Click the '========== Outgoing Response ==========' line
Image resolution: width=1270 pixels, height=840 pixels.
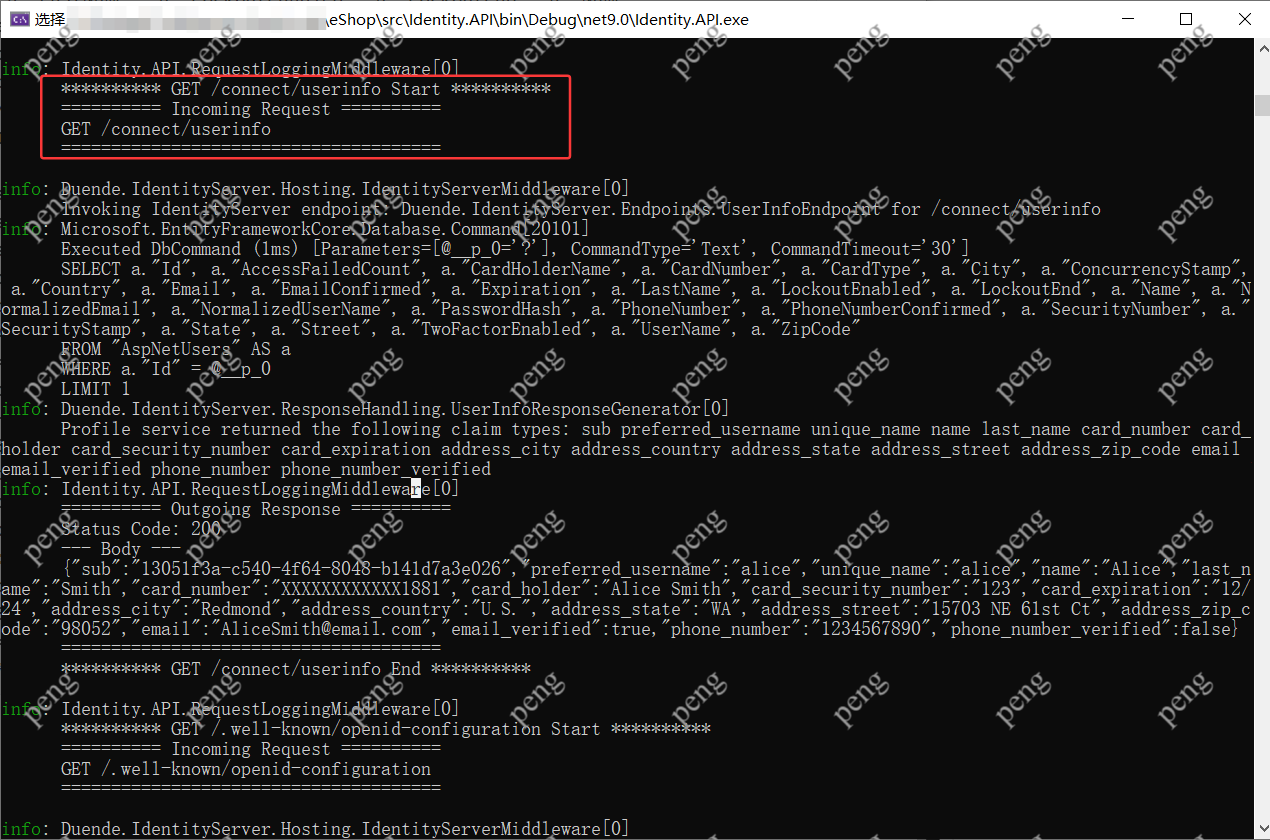256,509
